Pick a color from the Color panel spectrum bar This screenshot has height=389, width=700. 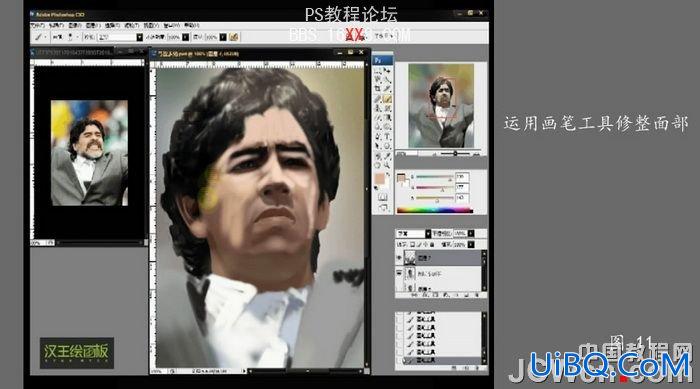[435, 210]
